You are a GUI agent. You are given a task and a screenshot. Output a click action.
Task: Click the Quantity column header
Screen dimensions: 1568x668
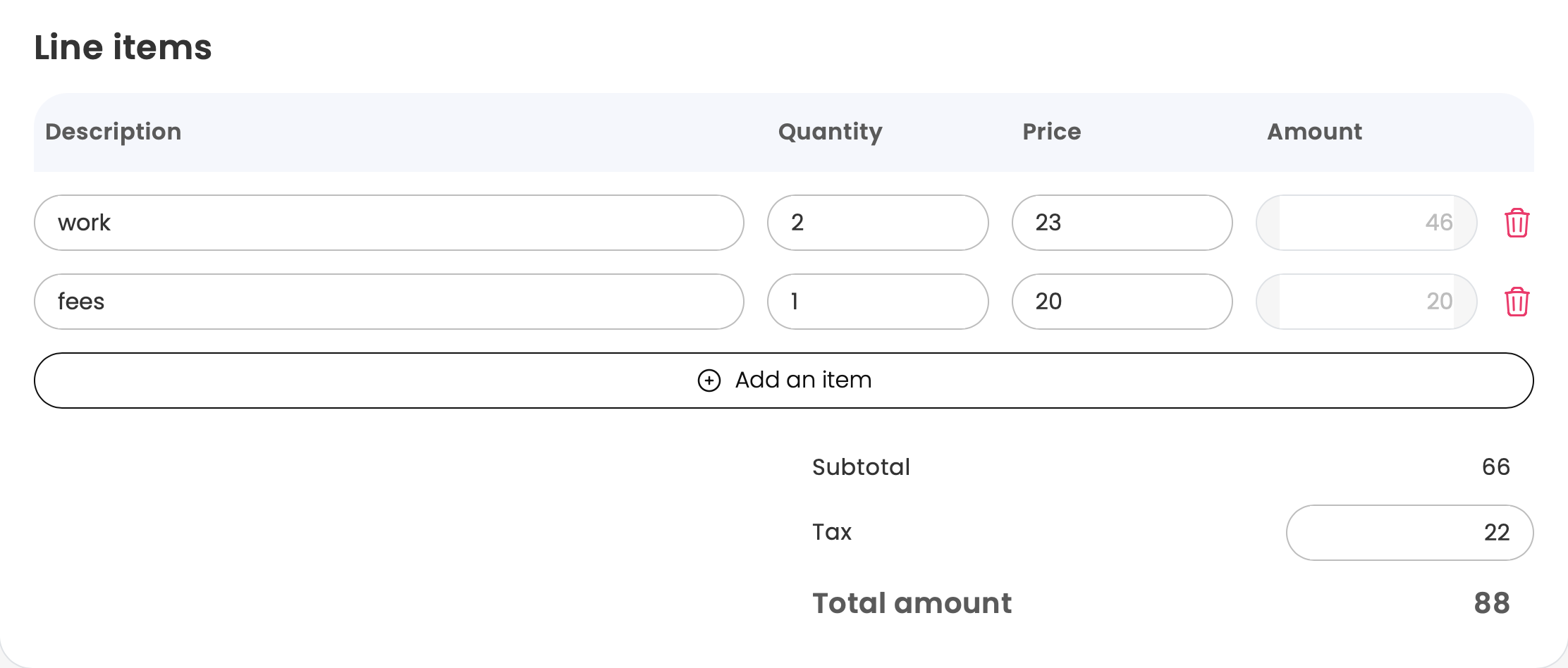click(x=830, y=132)
